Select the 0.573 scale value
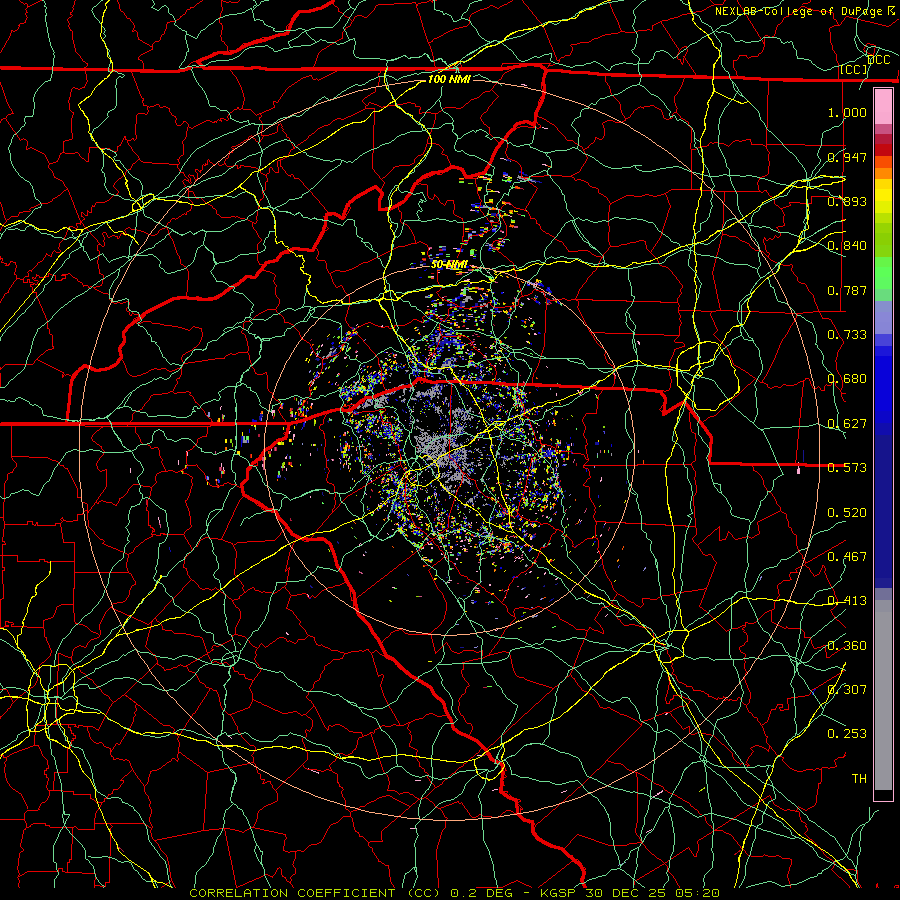The height and width of the screenshot is (900, 900). pos(847,468)
